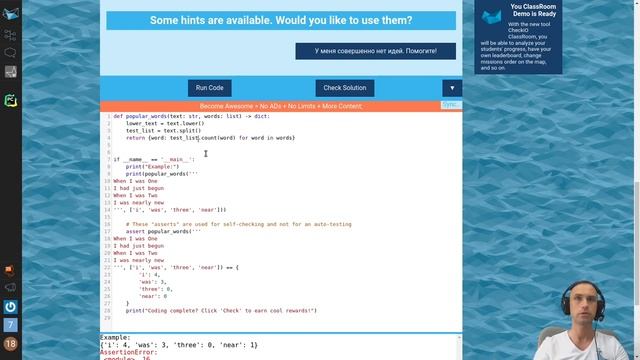Click the AssertionError message in output

[129, 352]
